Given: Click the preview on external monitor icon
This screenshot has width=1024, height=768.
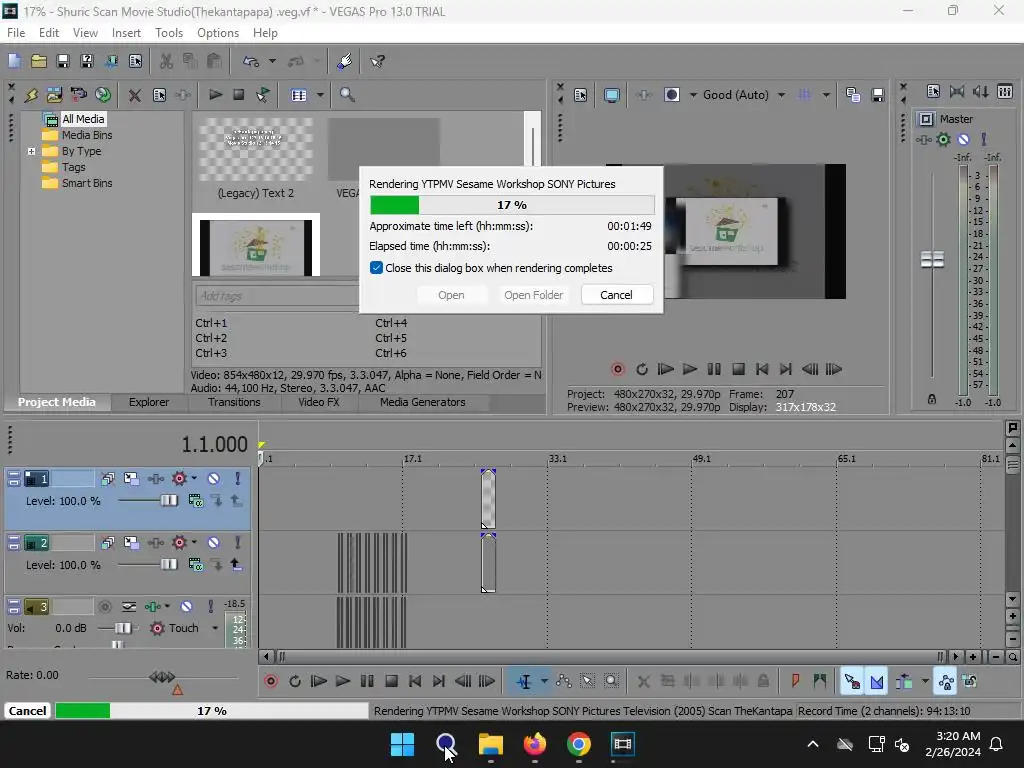Looking at the screenshot, I should point(611,95).
